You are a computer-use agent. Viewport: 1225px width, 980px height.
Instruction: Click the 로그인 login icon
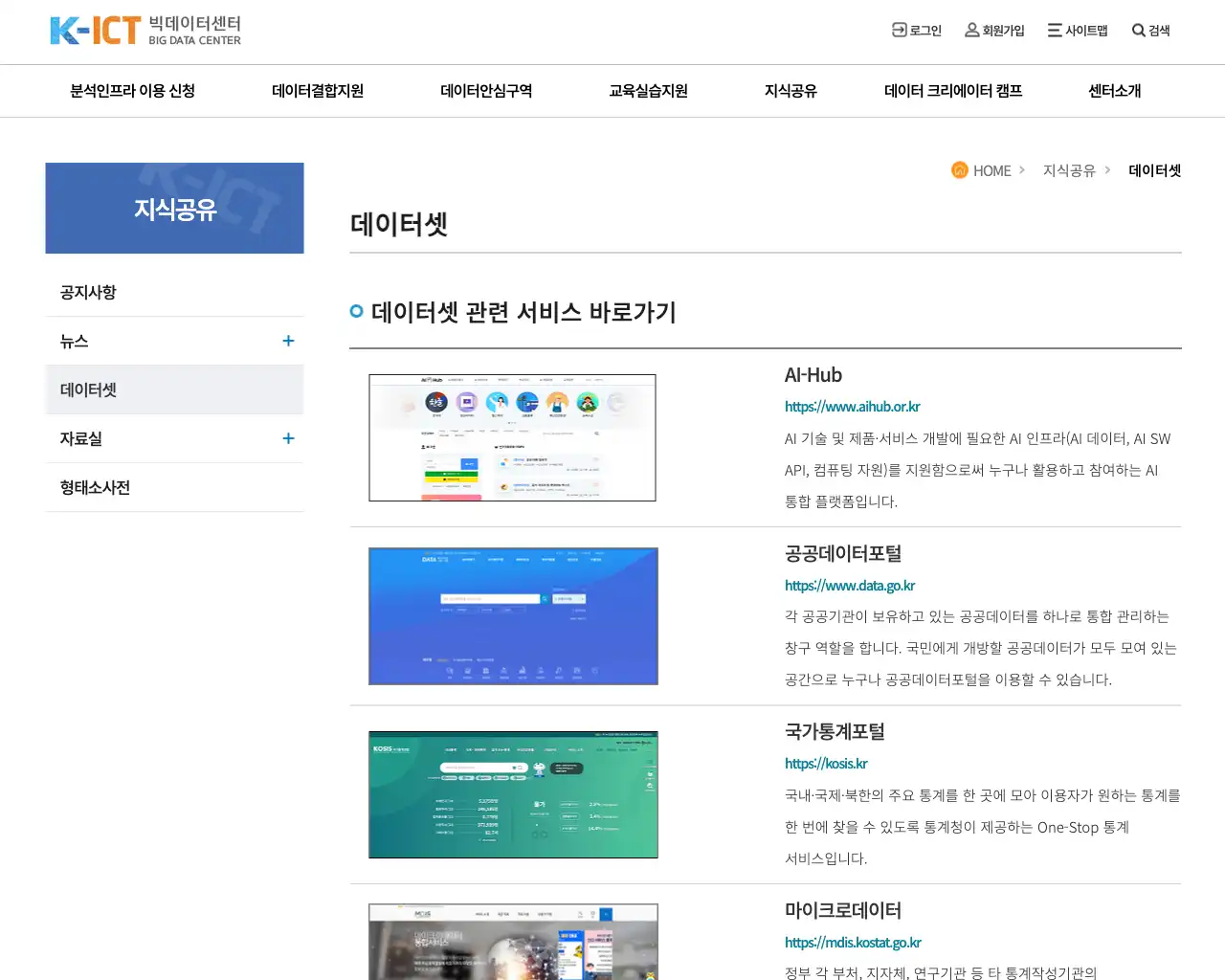click(900, 30)
